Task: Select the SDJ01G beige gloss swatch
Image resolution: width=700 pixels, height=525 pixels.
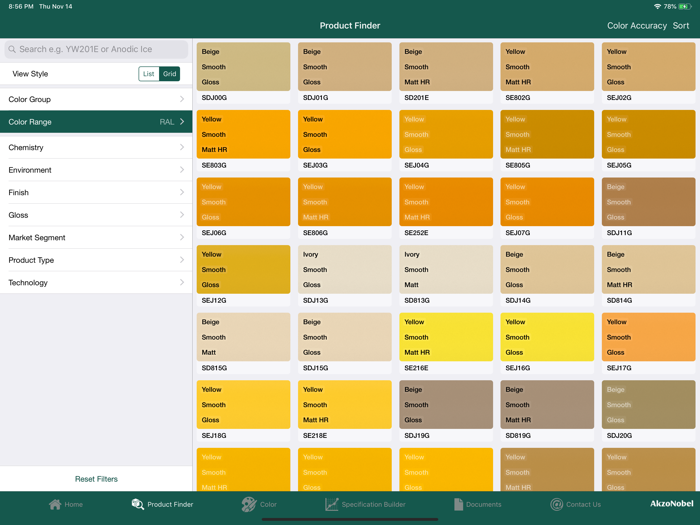Action: [345, 67]
